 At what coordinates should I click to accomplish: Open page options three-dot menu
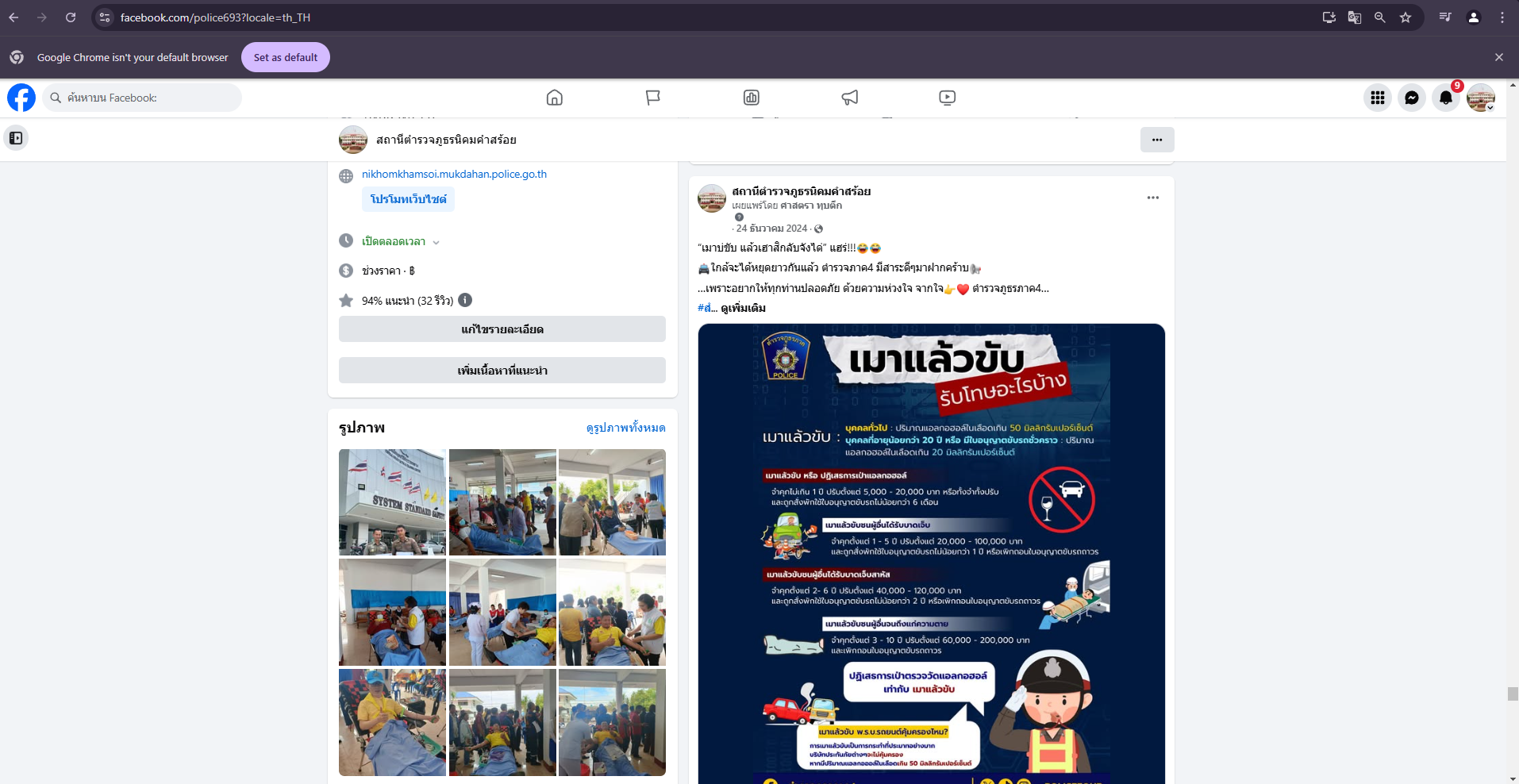click(1156, 140)
